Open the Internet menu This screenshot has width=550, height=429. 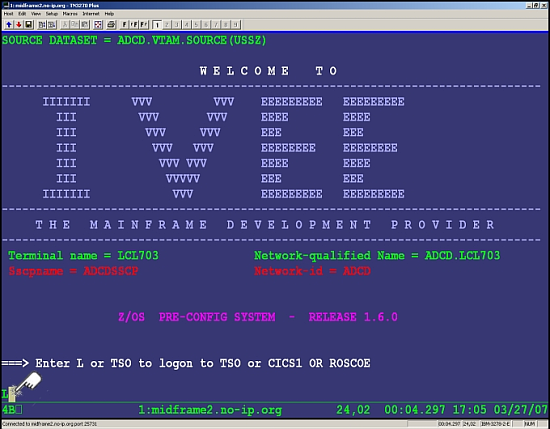91,14
